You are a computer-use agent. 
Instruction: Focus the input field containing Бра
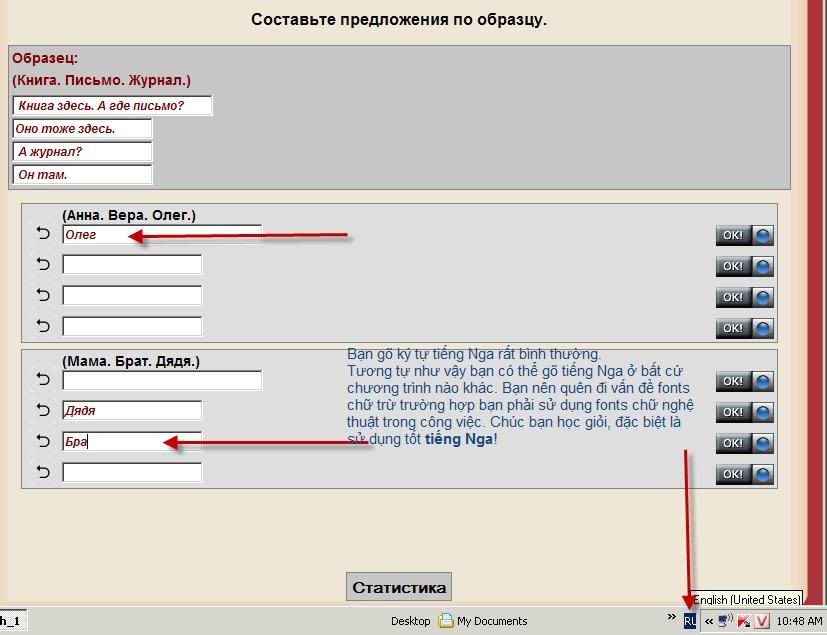pyautogui.click(x=131, y=441)
